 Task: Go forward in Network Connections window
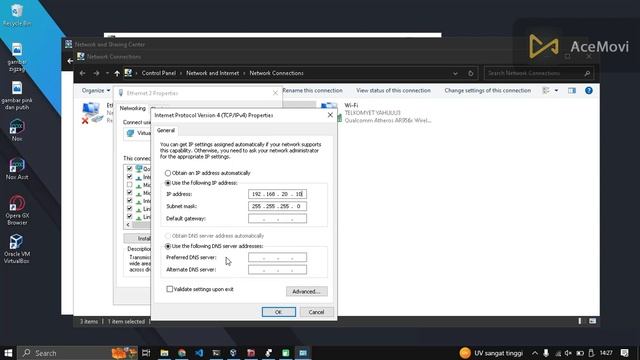pos(96,73)
